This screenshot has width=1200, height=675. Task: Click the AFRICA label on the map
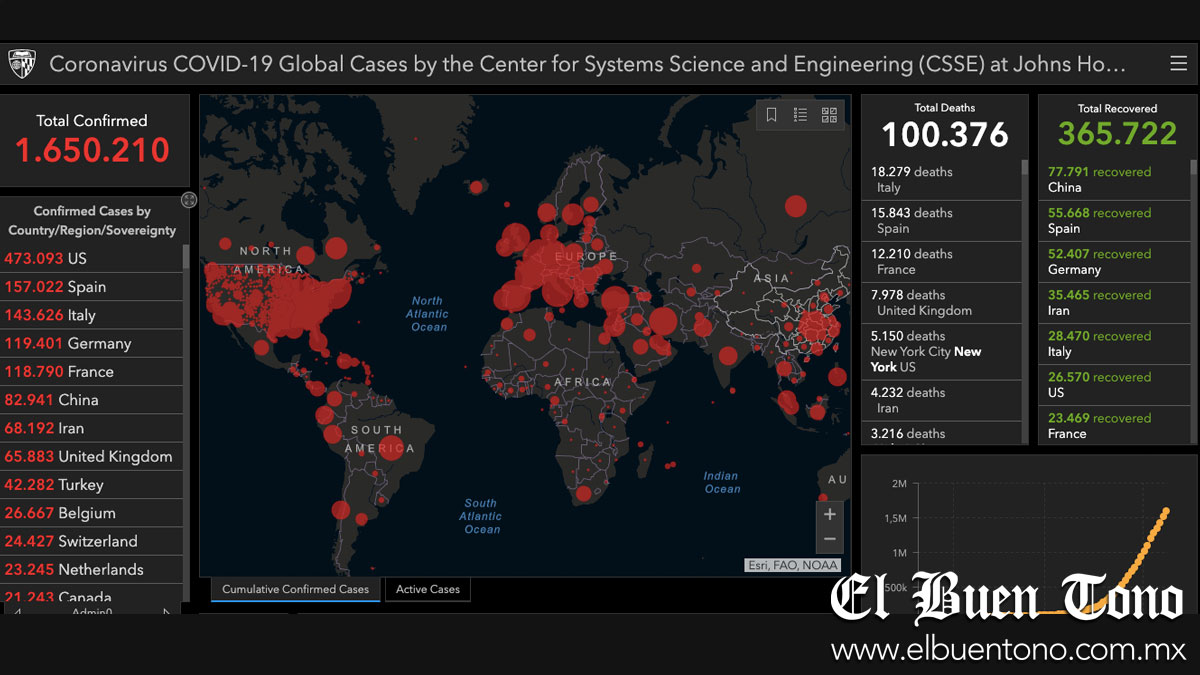583,382
